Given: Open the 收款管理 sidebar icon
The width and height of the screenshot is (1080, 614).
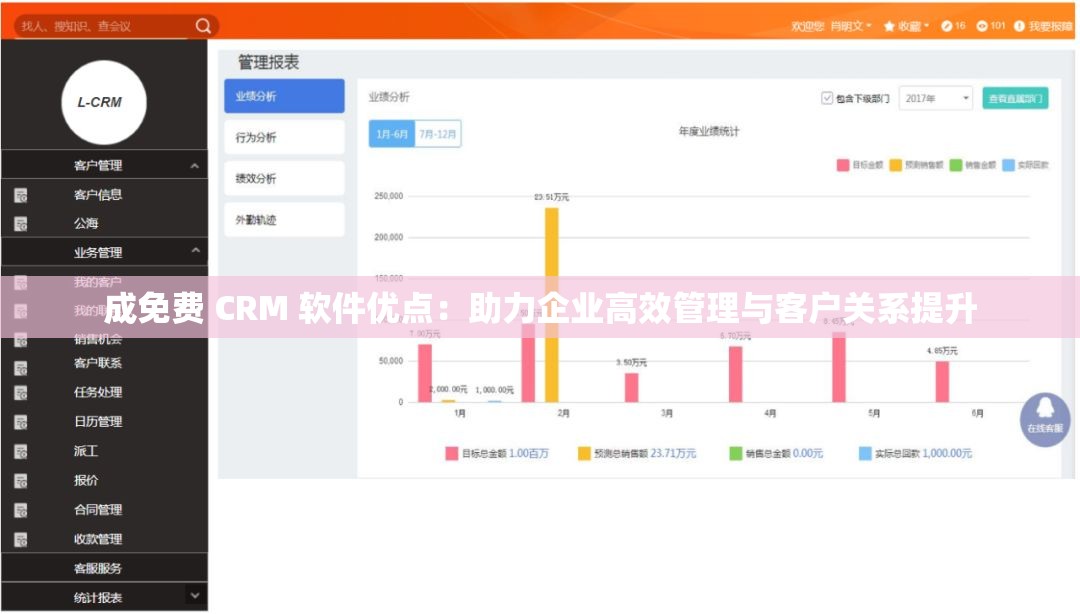Looking at the screenshot, I should click(x=22, y=538).
